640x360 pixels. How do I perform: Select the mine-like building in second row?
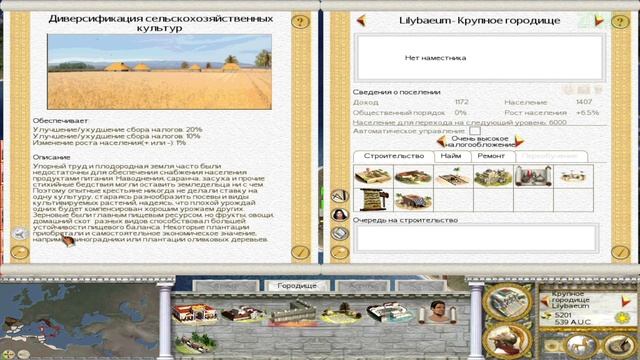tap(413, 200)
